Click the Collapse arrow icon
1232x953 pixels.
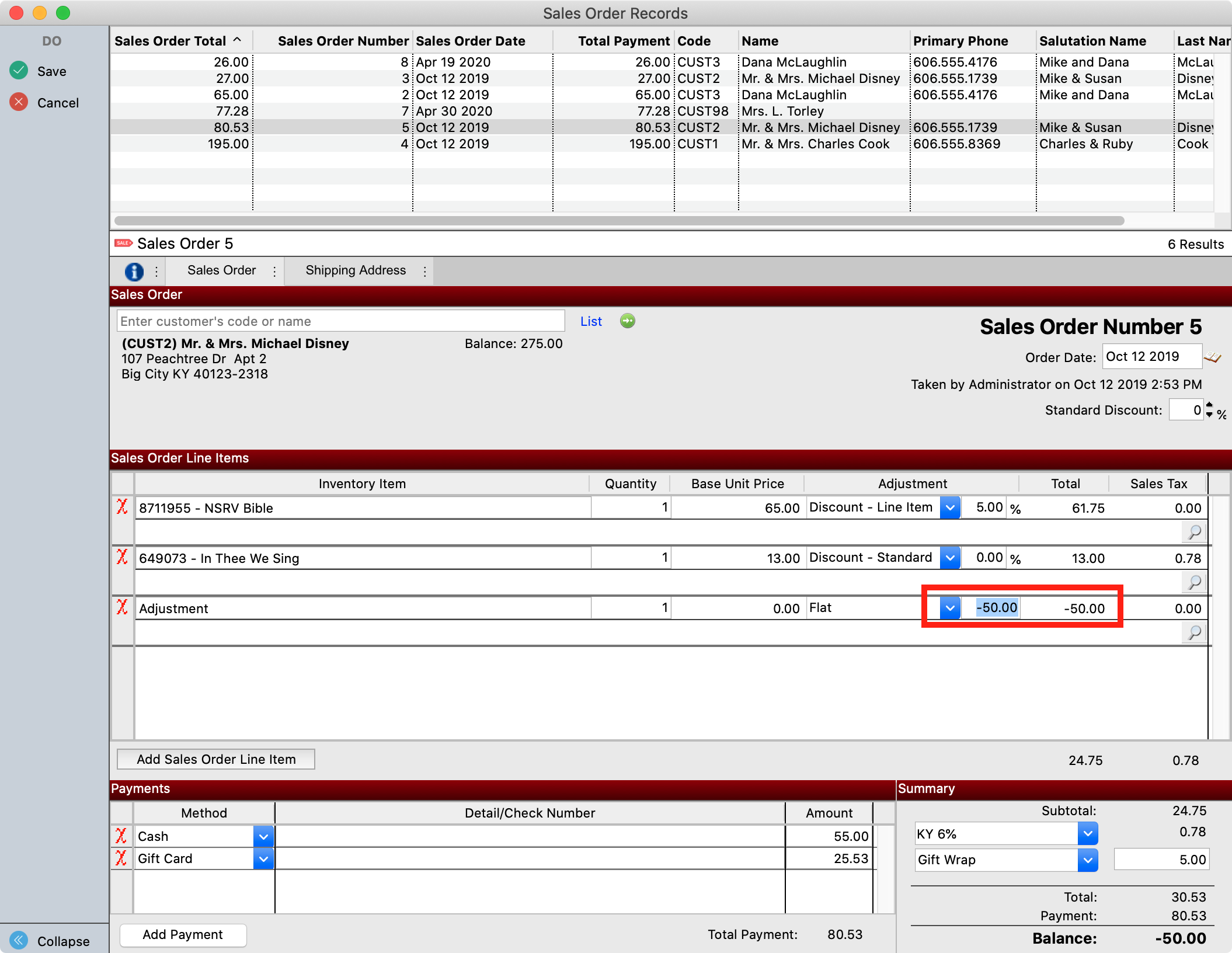(x=19, y=940)
